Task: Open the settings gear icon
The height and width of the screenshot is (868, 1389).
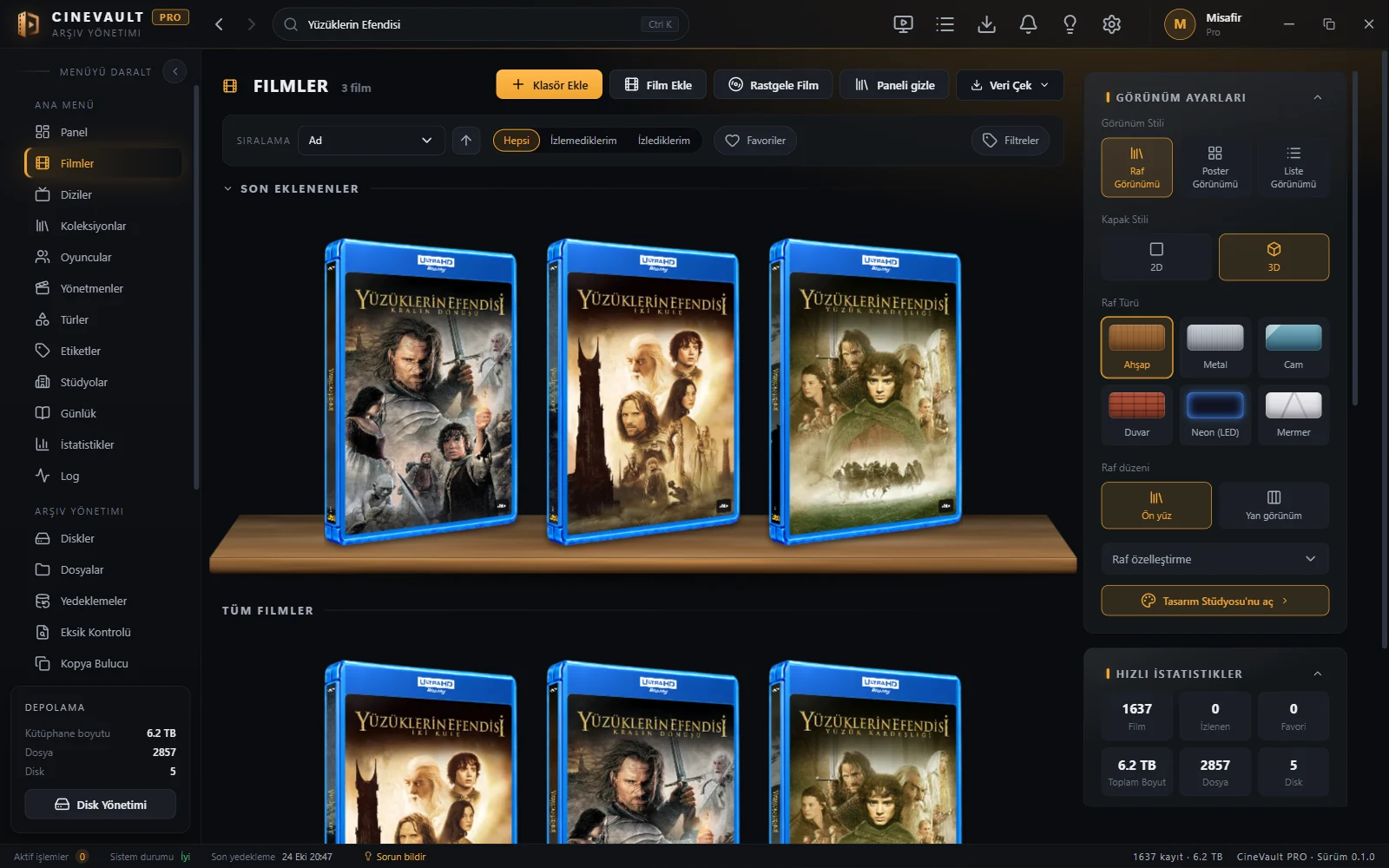Action: pyautogui.click(x=1111, y=24)
